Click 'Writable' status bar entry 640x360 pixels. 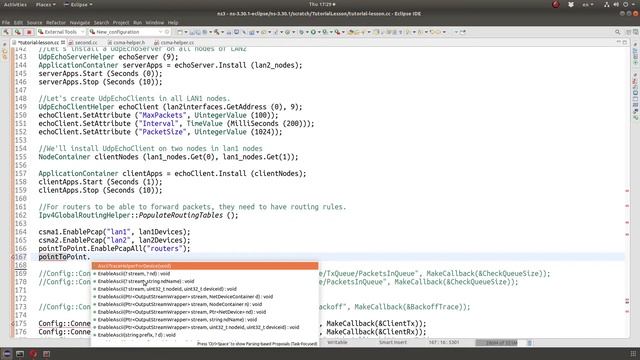337,342
